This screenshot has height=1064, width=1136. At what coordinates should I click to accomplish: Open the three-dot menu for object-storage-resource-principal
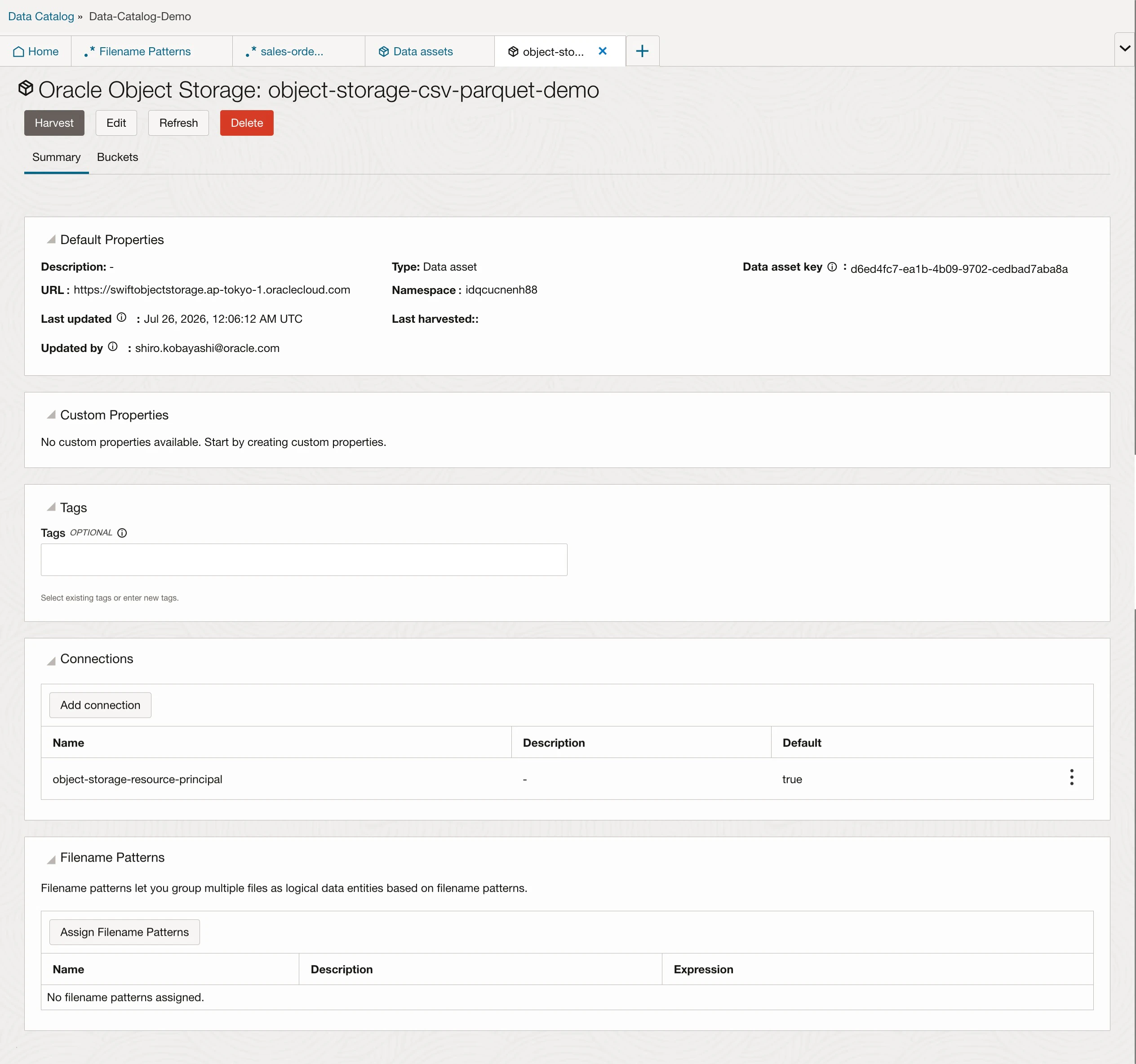click(x=1071, y=777)
